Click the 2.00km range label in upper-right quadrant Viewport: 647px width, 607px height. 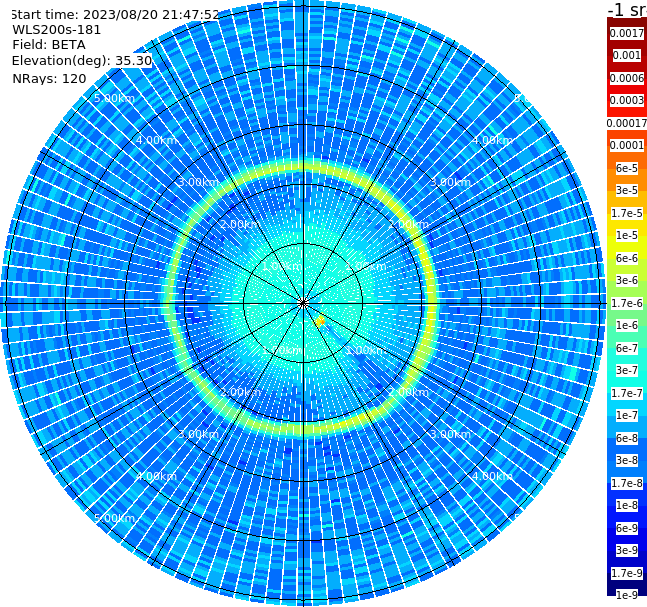409,224
